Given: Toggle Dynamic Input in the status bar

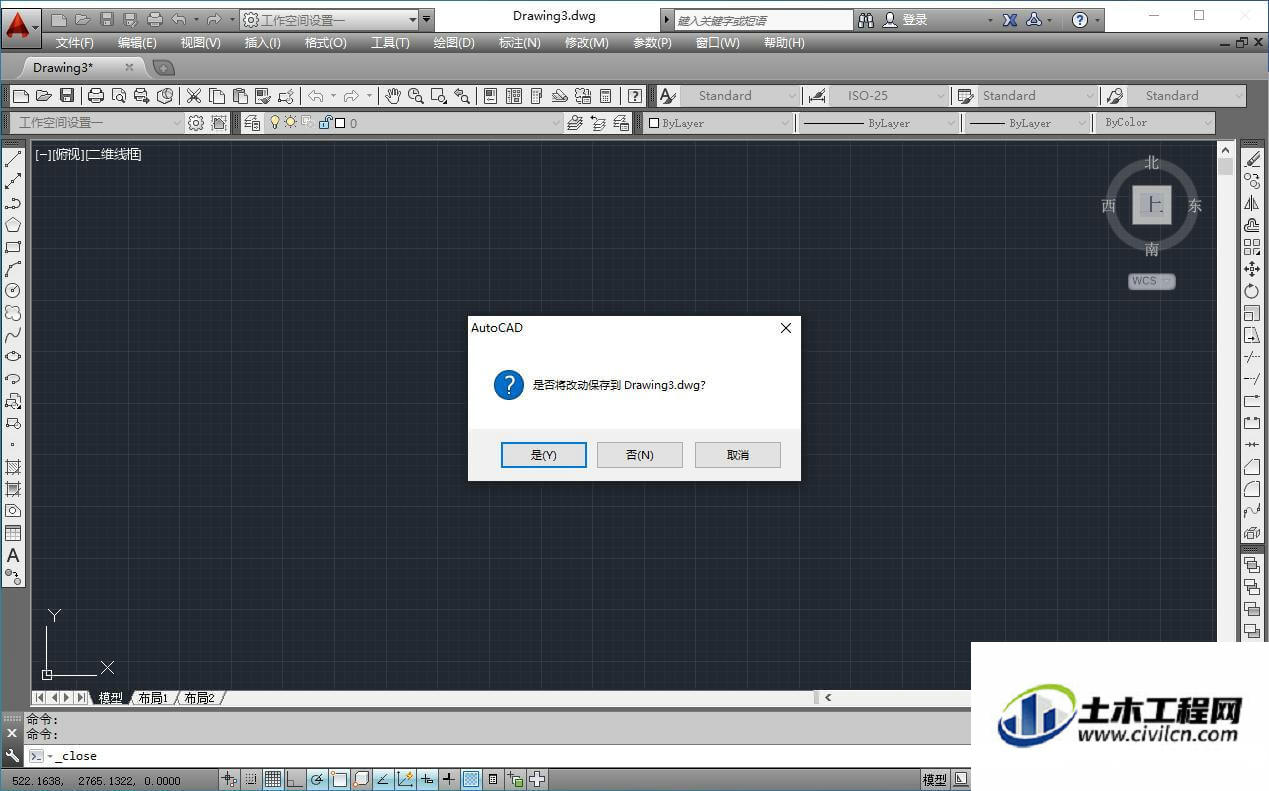Looking at the screenshot, I should [x=427, y=780].
